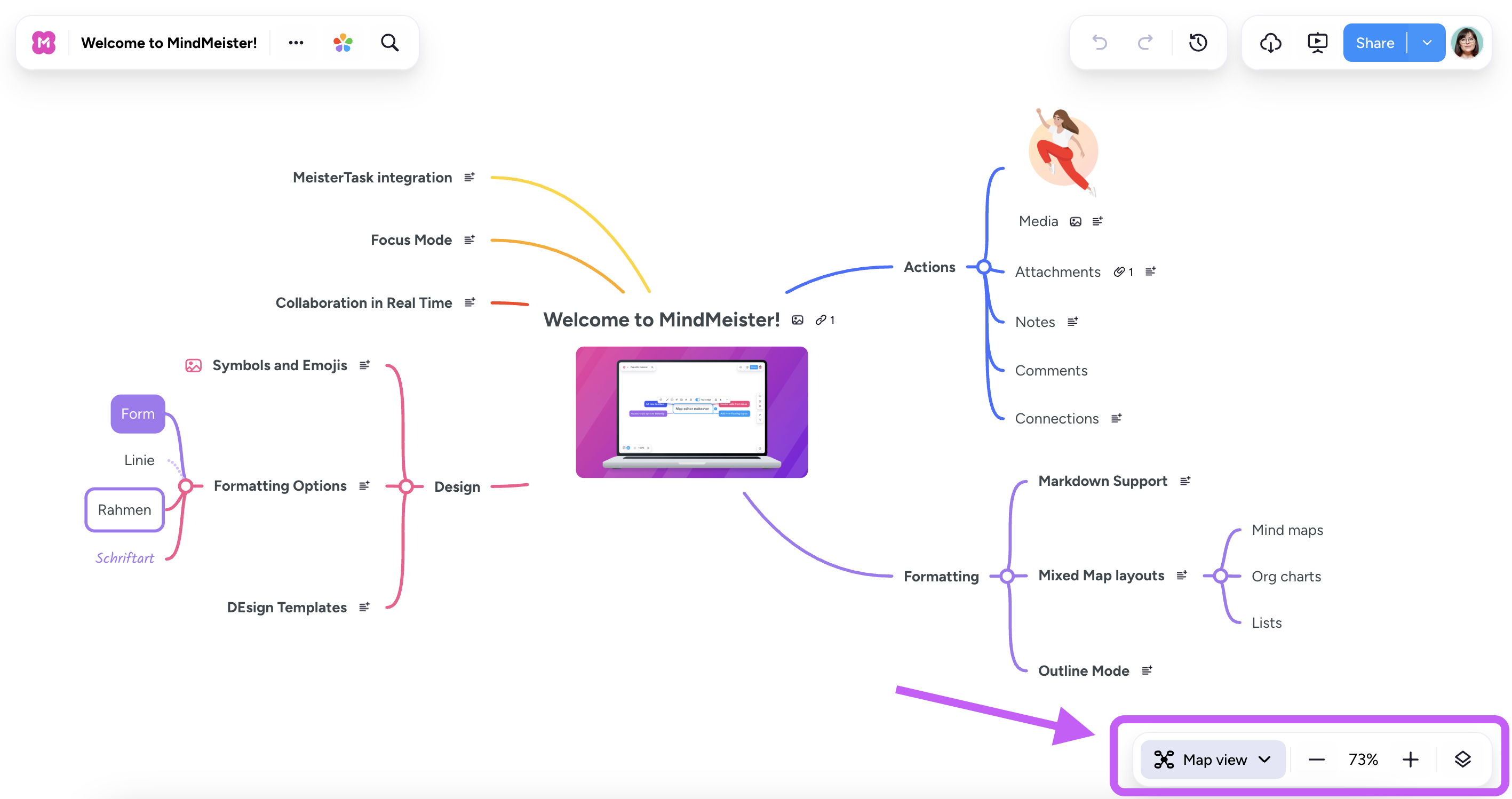Viewport: 1512px width, 799px height.
Task: Select the Schriftart topic
Action: click(124, 558)
